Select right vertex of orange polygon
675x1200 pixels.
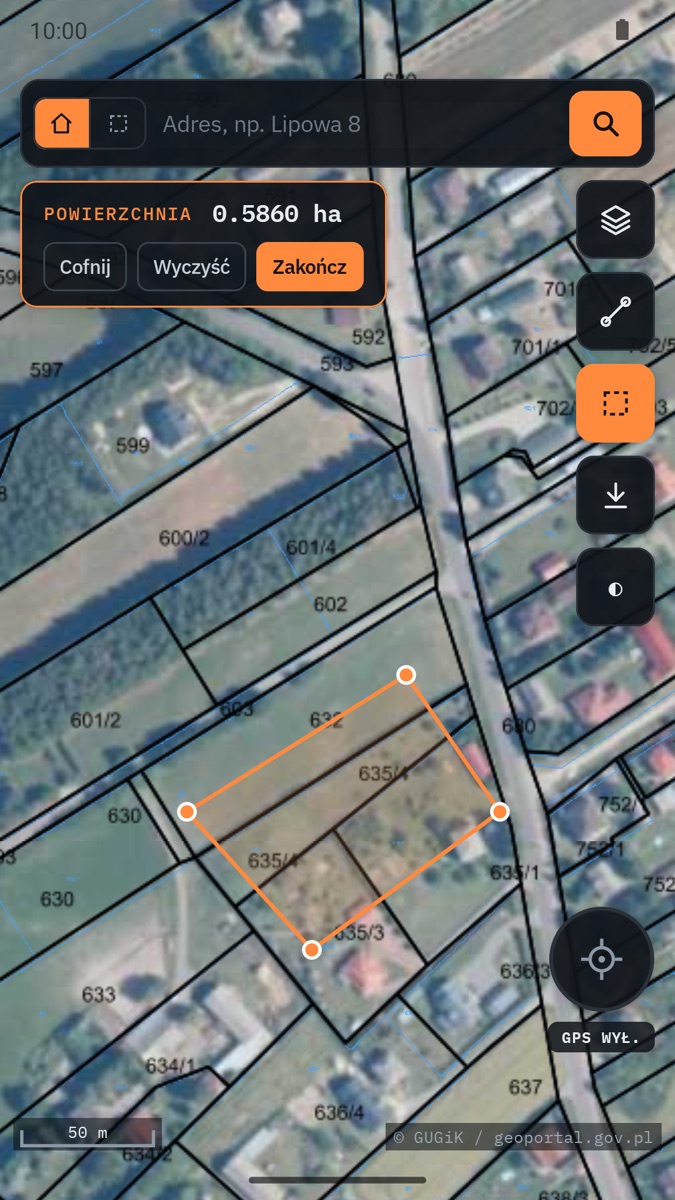tap(500, 811)
